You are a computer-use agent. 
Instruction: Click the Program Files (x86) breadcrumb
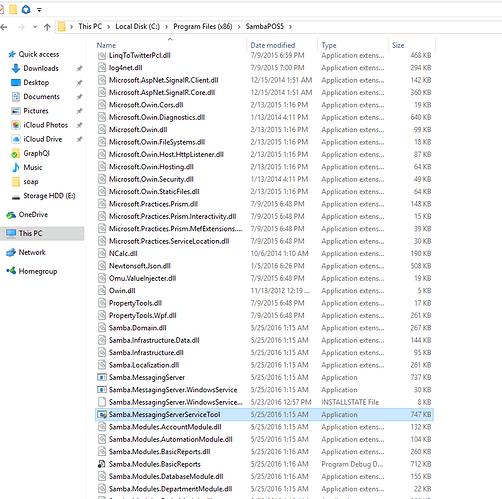tap(203, 27)
